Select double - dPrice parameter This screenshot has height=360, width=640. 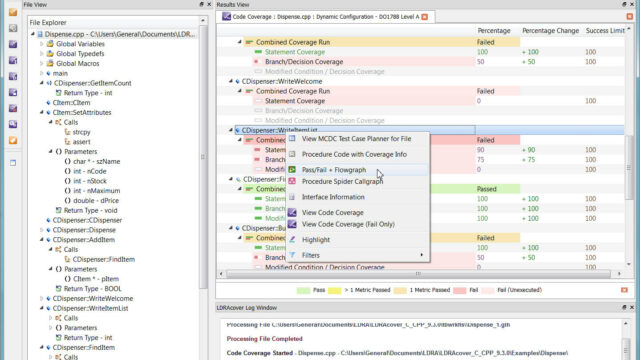96,200
